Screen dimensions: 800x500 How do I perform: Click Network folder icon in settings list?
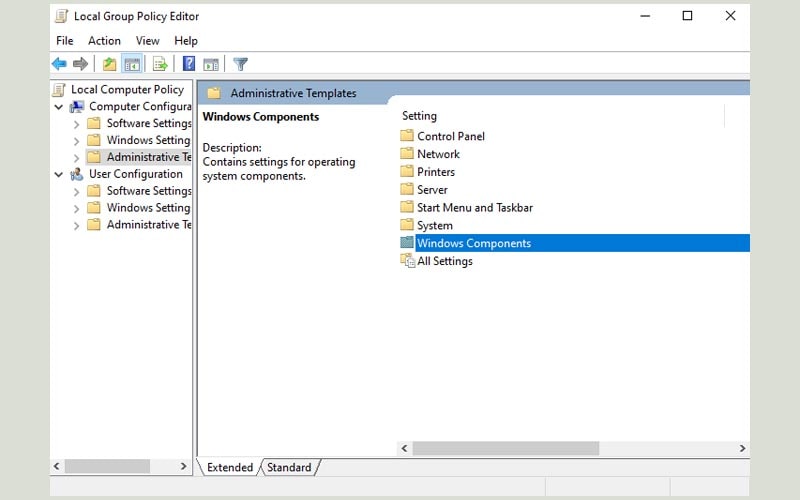pyautogui.click(x=407, y=154)
